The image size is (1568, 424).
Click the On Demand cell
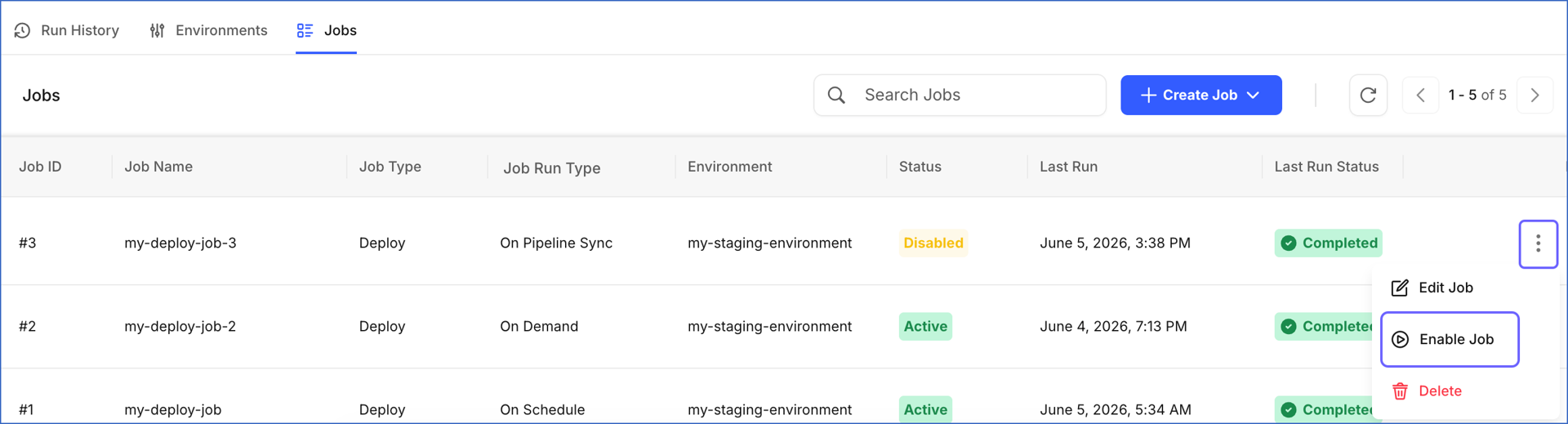point(539,326)
